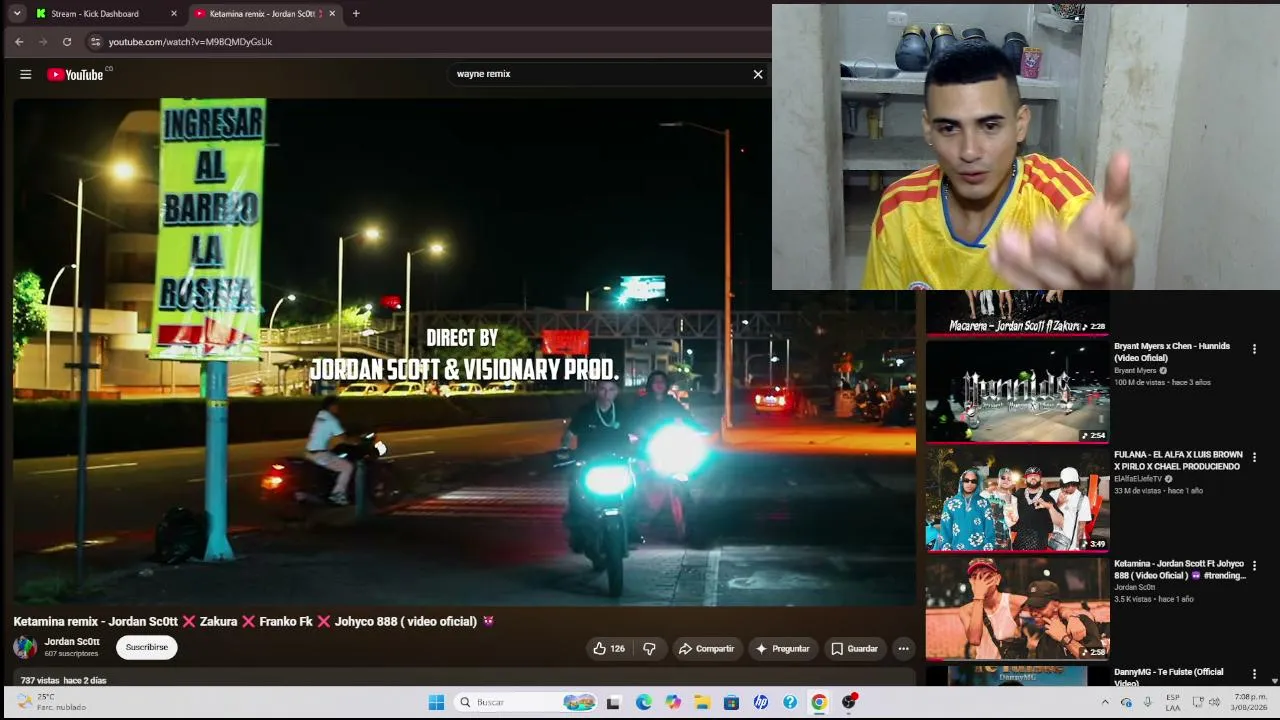Open more actions menu under the video
1280x720 pixels.
[903, 649]
